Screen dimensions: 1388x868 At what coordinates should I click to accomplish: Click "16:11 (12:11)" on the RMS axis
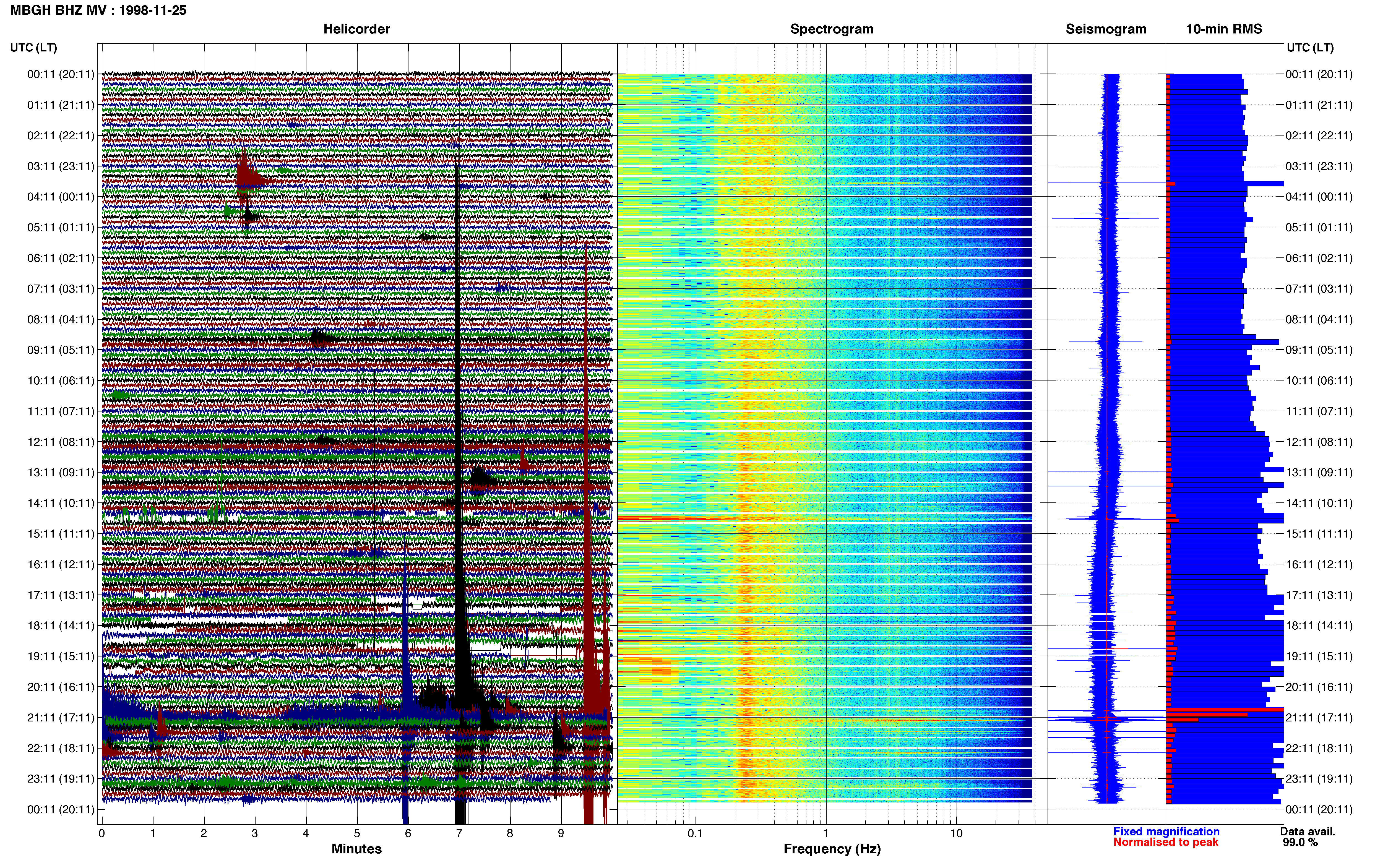point(1319,564)
